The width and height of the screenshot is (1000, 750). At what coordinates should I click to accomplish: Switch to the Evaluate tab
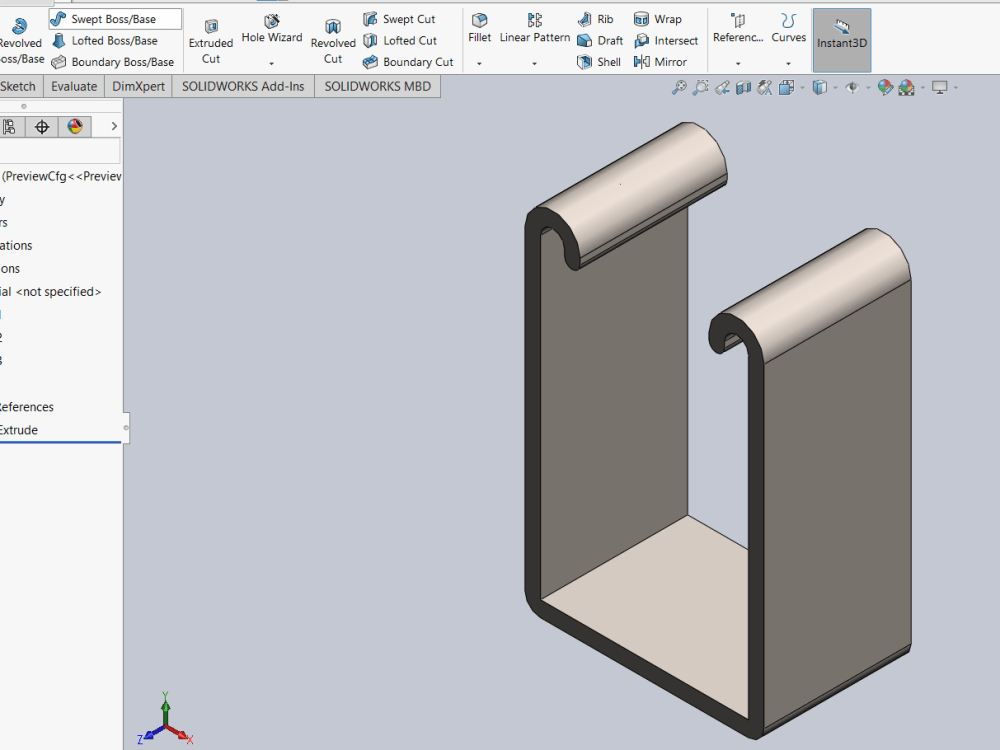pyautogui.click(x=73, y=86)
